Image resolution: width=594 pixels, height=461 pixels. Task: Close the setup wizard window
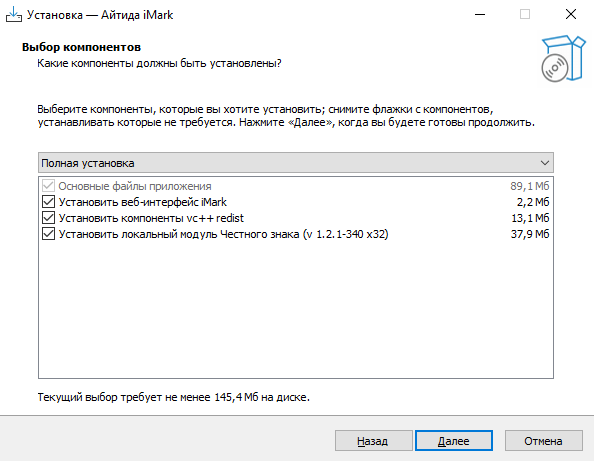(x=571, y=15)
